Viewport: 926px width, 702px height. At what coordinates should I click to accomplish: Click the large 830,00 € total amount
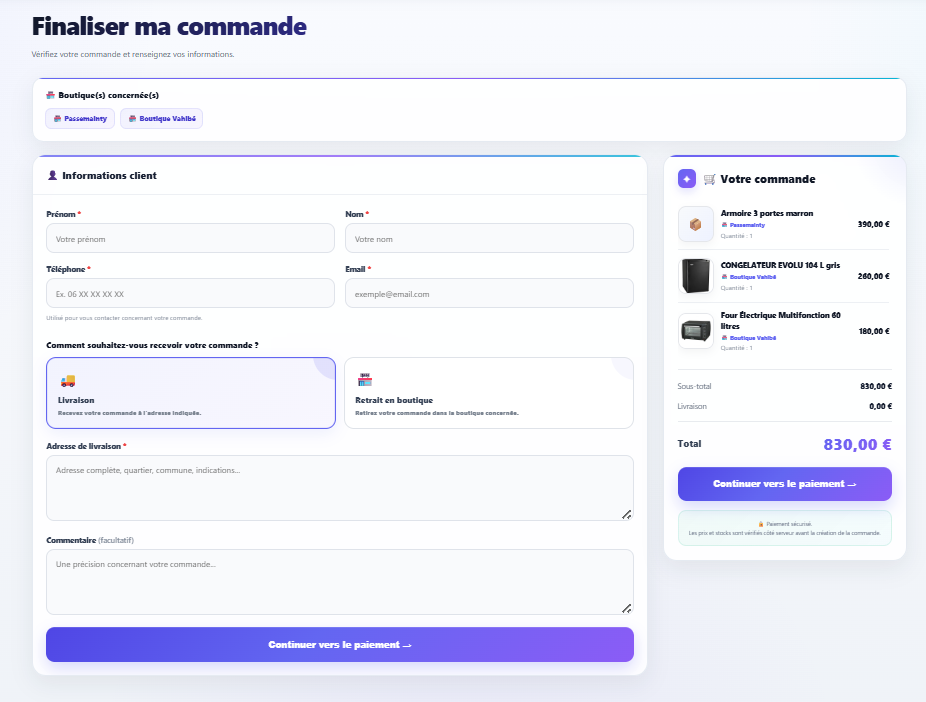(857, 445)
